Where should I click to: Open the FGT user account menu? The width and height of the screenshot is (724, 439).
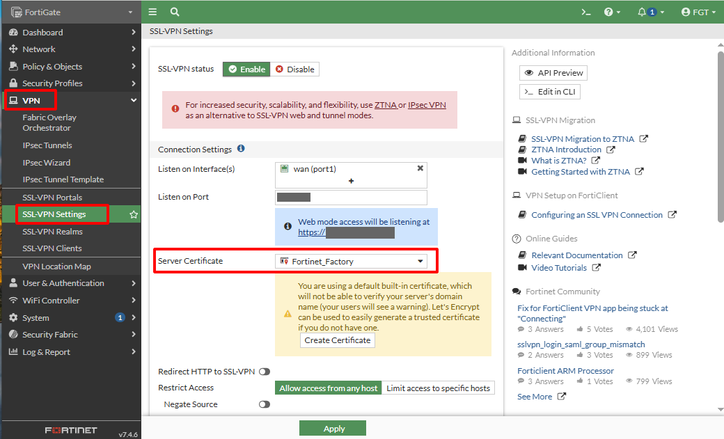[698, 12]
